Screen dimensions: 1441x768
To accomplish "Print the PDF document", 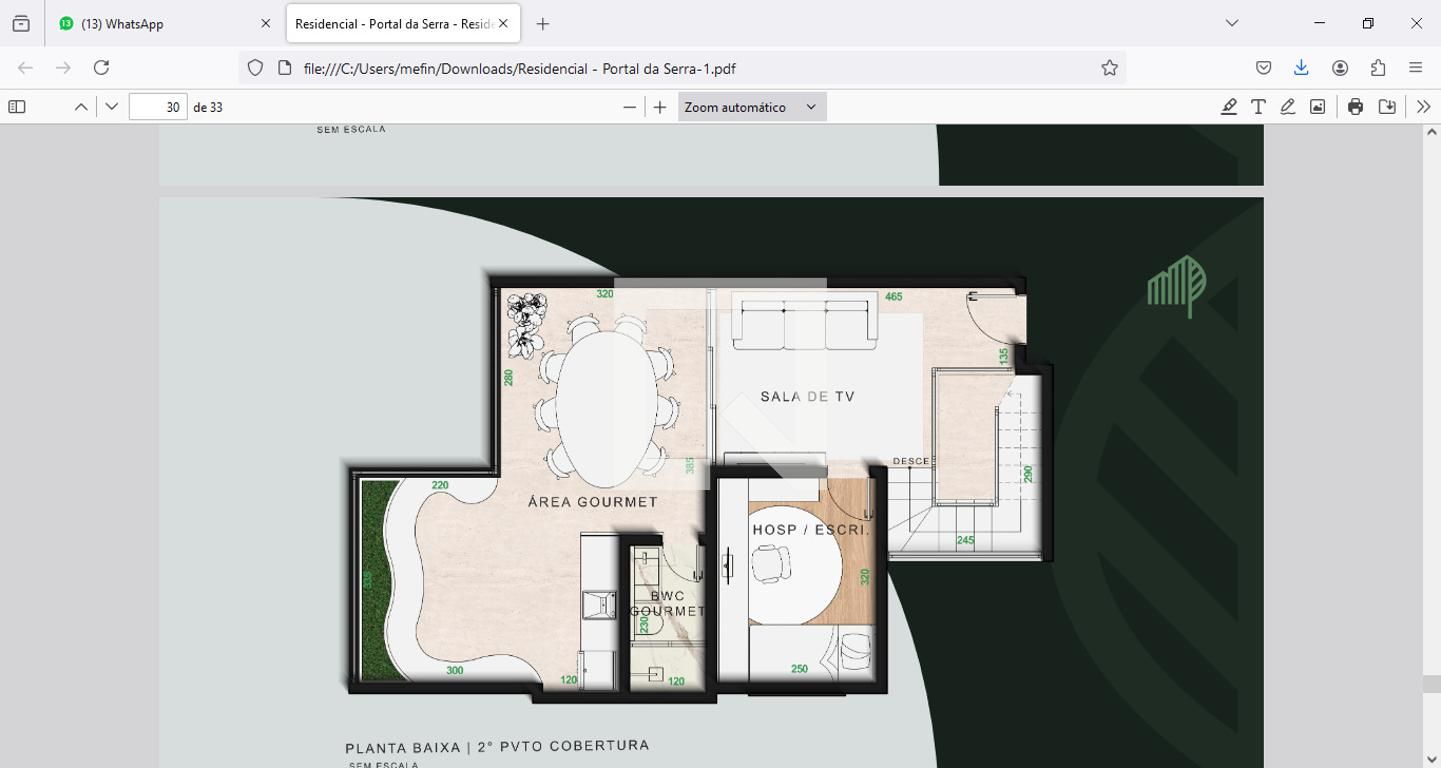I will (1355, 107).
